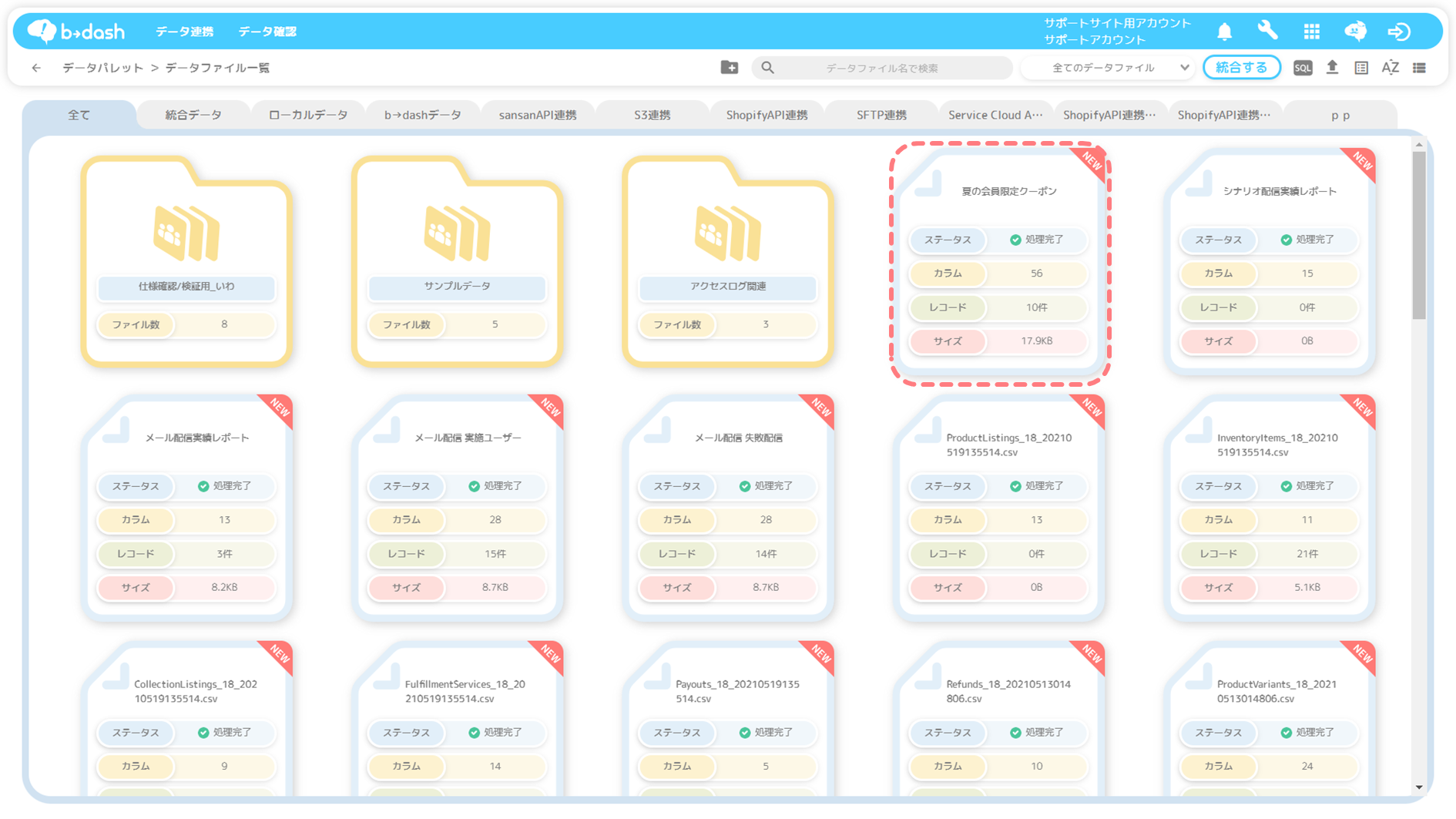Open the 全てのデータファイル filter dropdown
Image resolution: width=1456 pixels, height=819 pixels.
(1108, 68)
